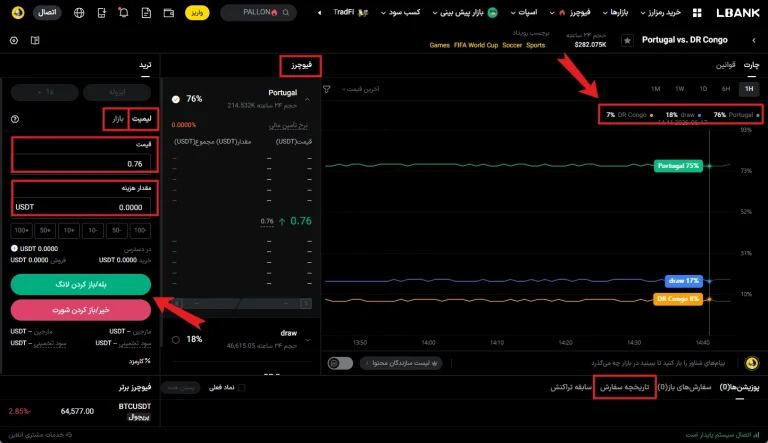Select the 6H chart timeframe
768x443 pixels.
click(x=726, y=89)
